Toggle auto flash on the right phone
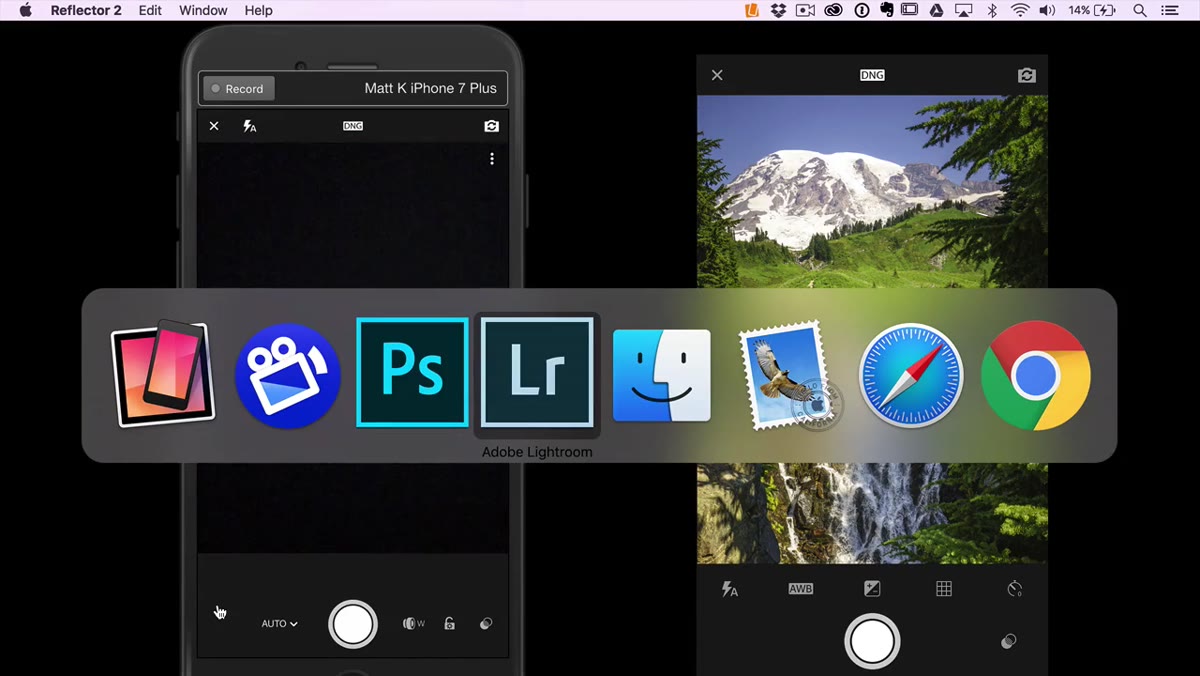The height and width of the screenshot is (676, 1200). click(x=730, y=589)
